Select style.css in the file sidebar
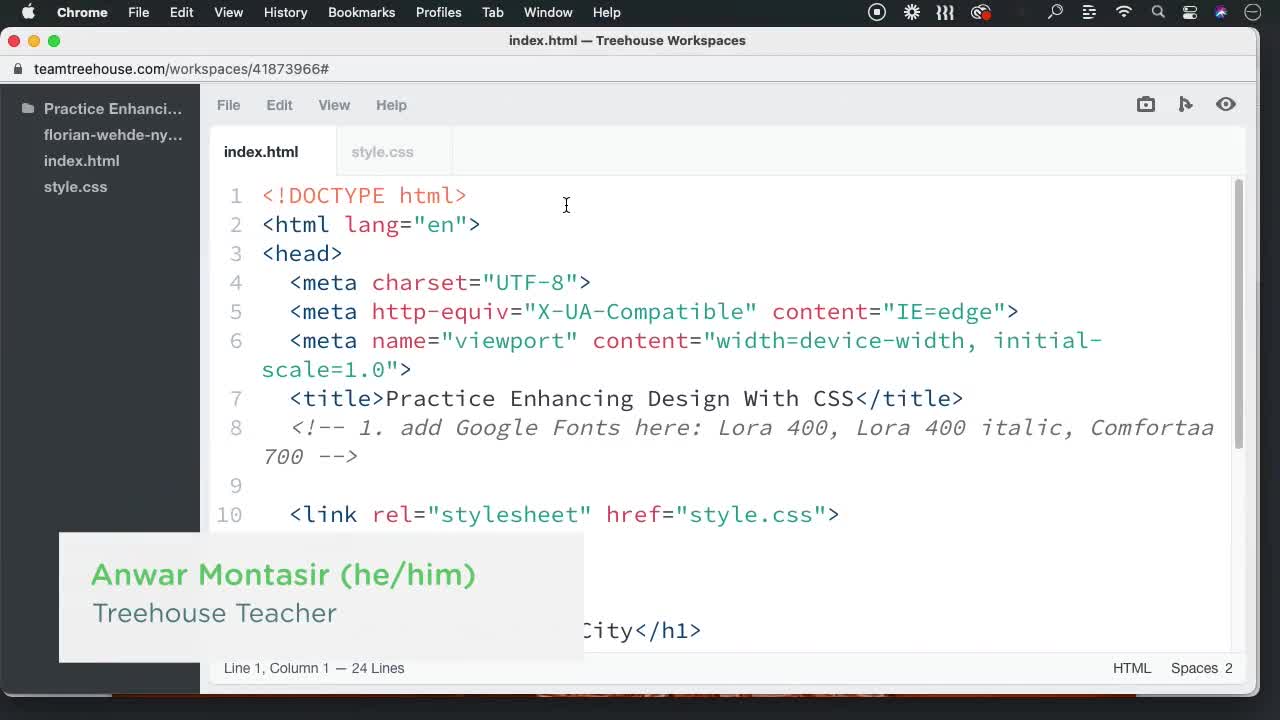Viewport: 1280px width, 720px height. coord(75,186)
